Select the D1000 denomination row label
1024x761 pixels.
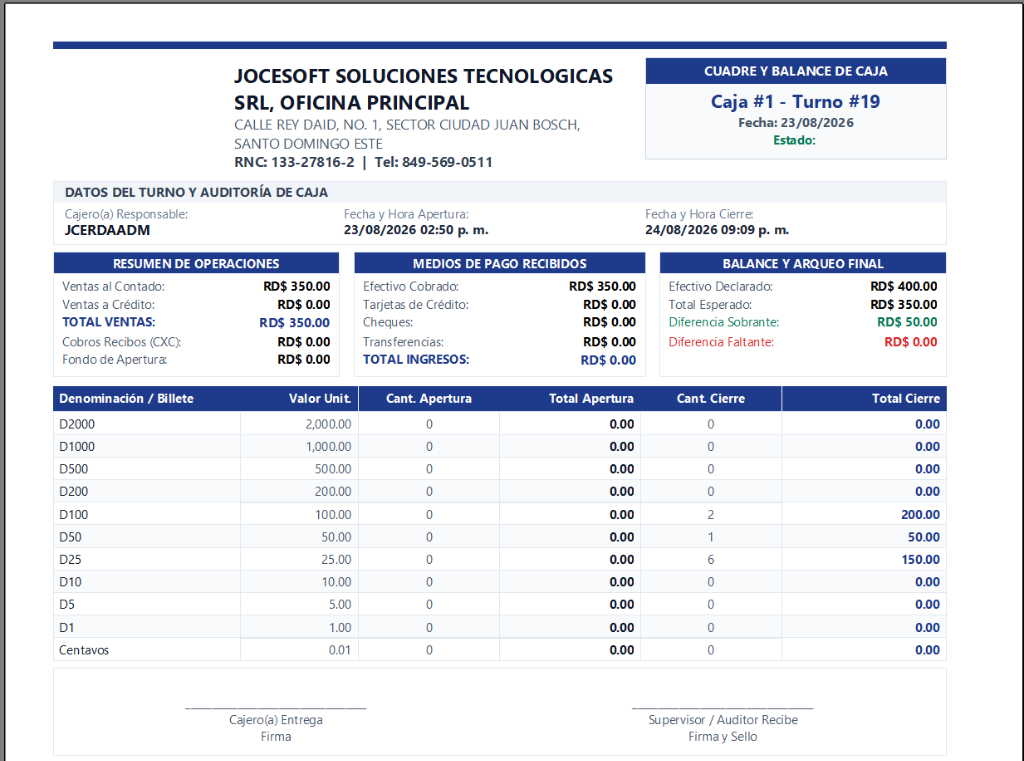(77, 447)
